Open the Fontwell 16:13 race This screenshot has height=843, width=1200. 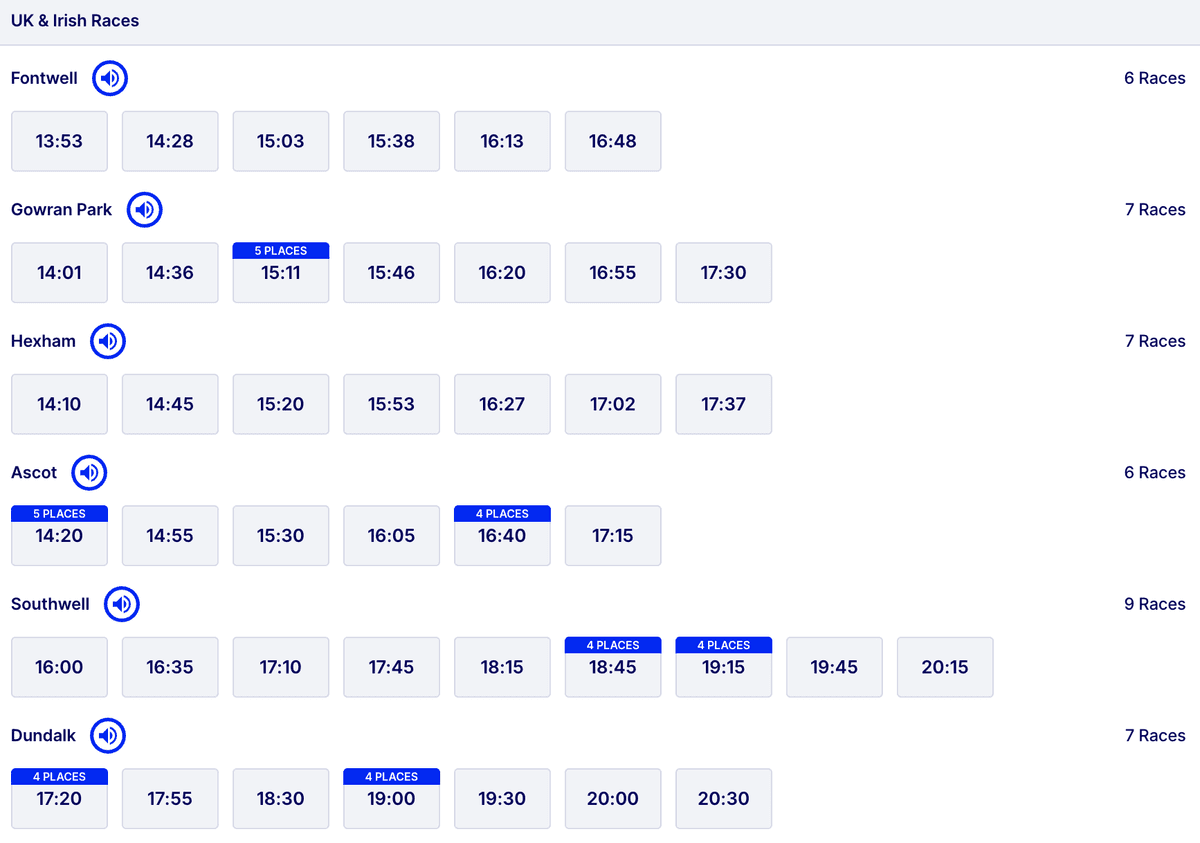pyautogui.click(x=502, y=141)
